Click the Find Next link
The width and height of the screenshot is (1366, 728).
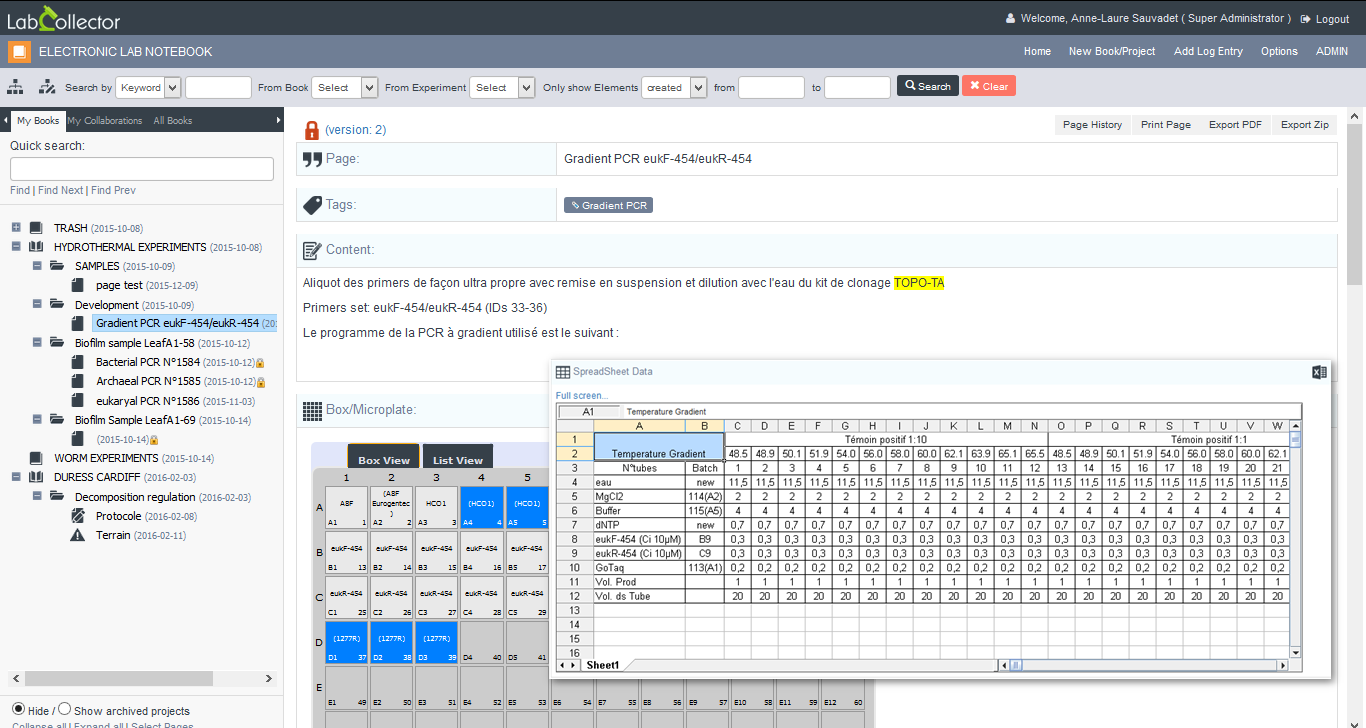(61, 190)
